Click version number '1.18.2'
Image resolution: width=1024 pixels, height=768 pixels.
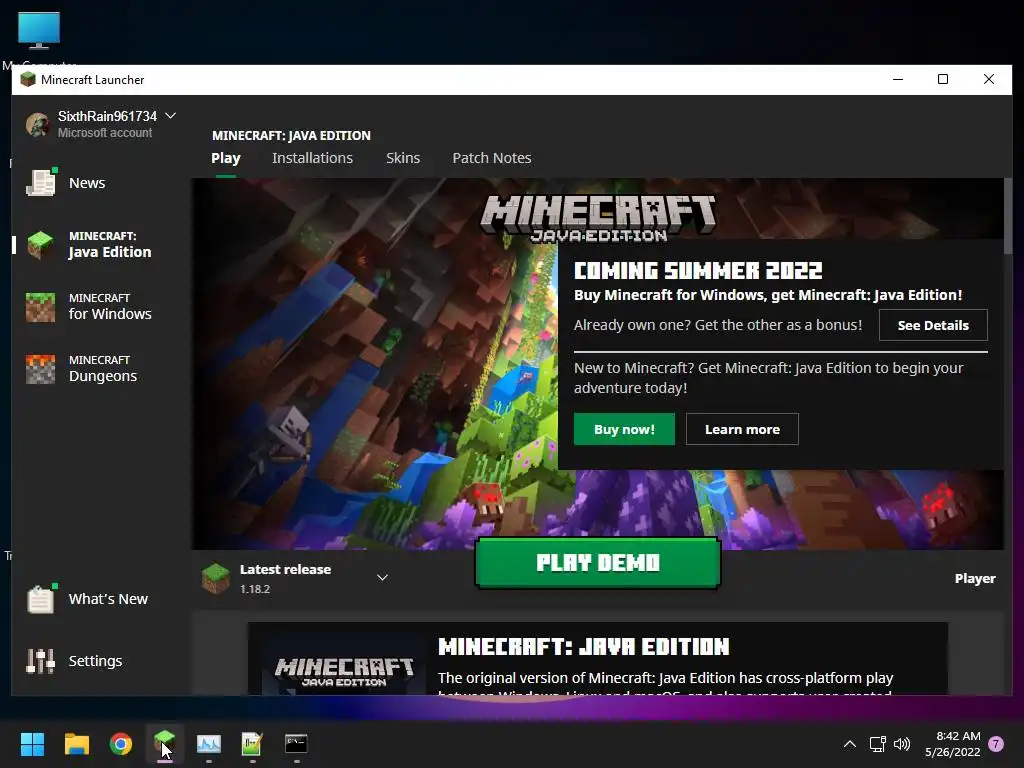tap(255, 589)
